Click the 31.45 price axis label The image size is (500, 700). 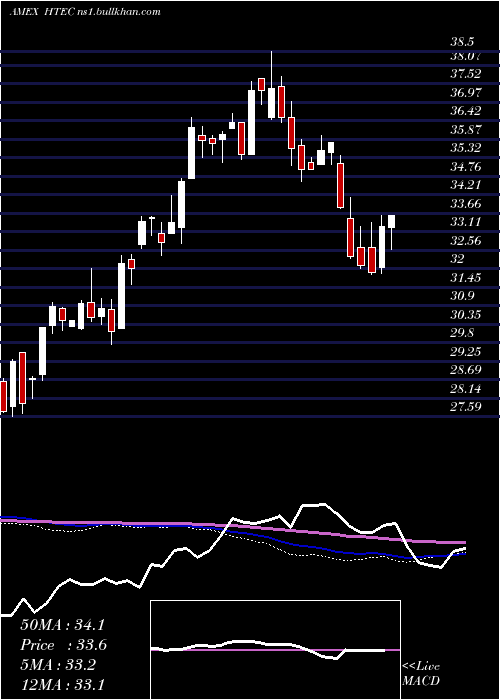coord(465,278)
